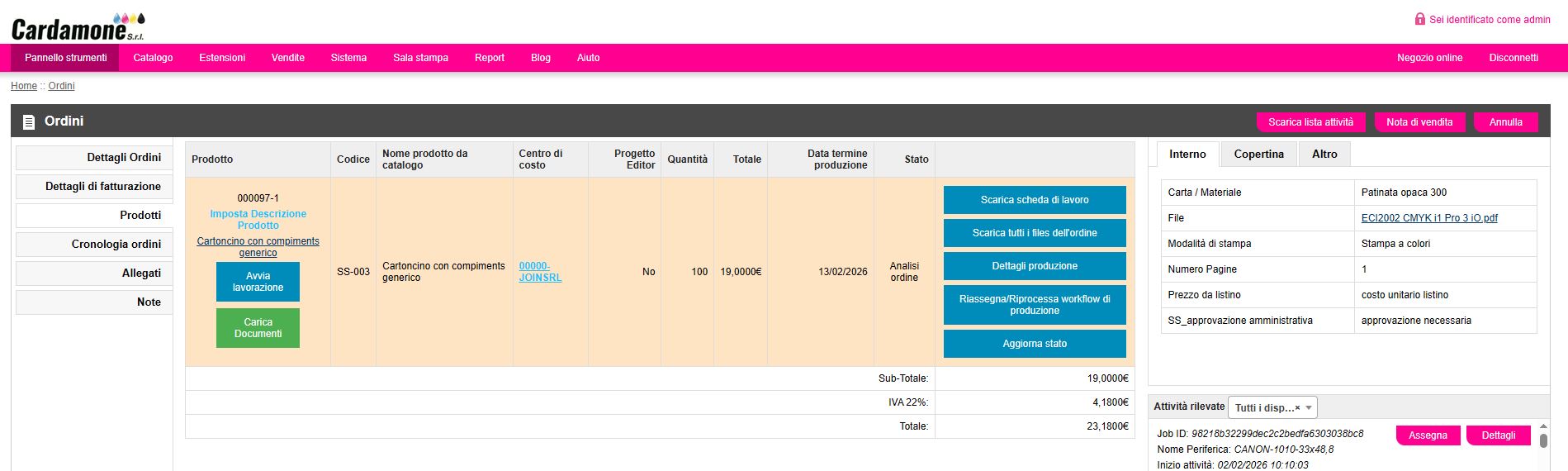
Task: Click the Totale value 23,1800€
Action: coord(1107,426)
